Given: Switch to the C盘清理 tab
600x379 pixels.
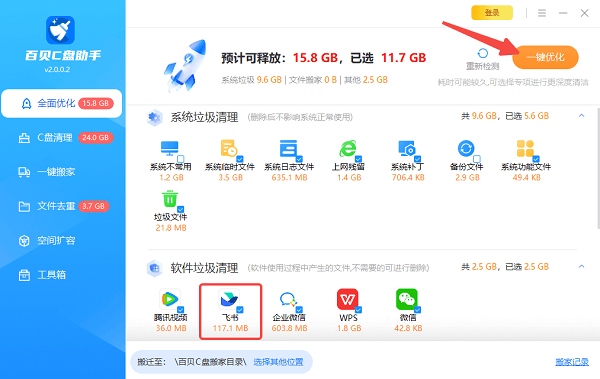Looking at the screenshot, I should click(62, 137).
